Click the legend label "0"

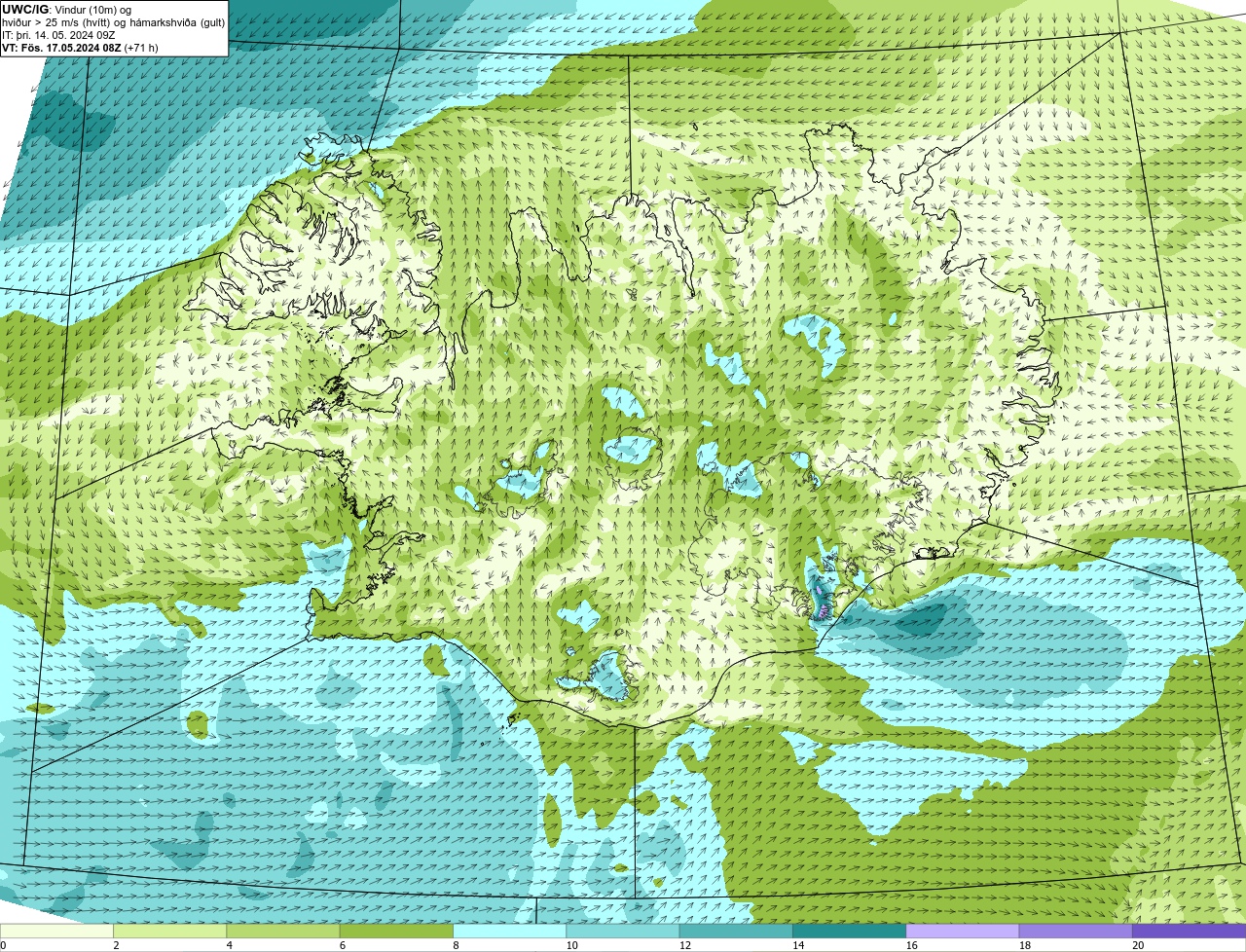(x=3, y=945)
